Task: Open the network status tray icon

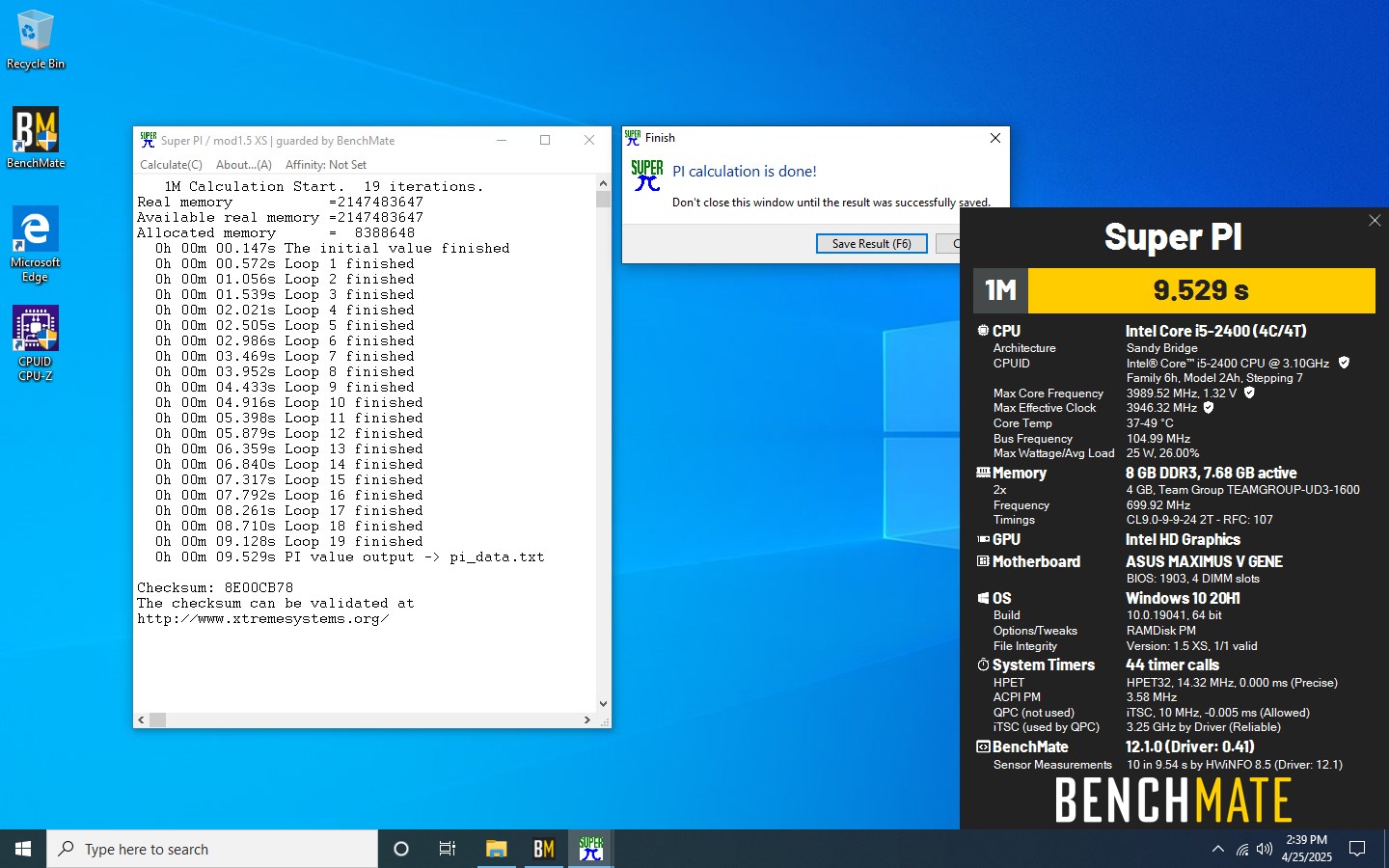Action: point(1242,849)
